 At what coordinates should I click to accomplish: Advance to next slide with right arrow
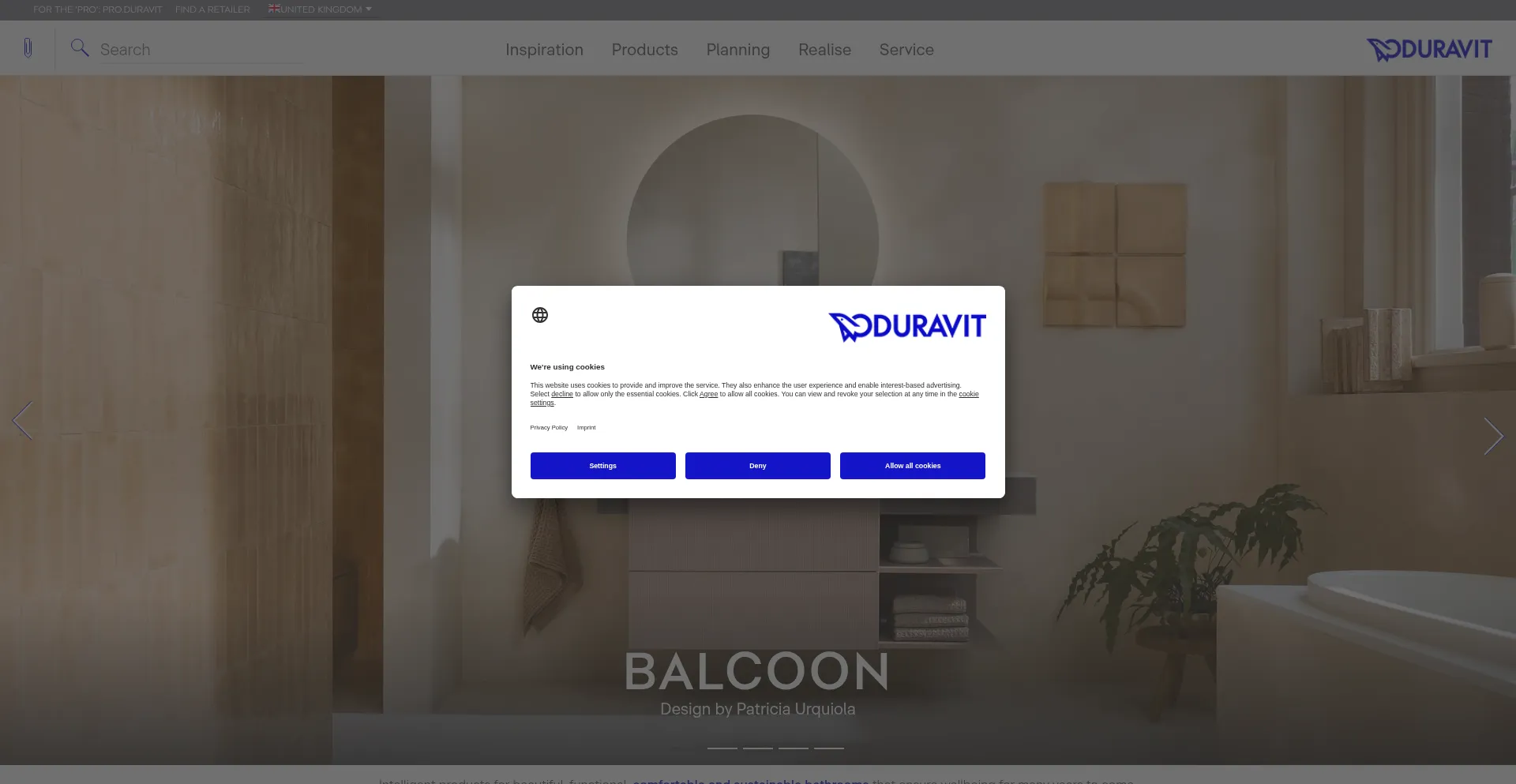coord(1493,436)
